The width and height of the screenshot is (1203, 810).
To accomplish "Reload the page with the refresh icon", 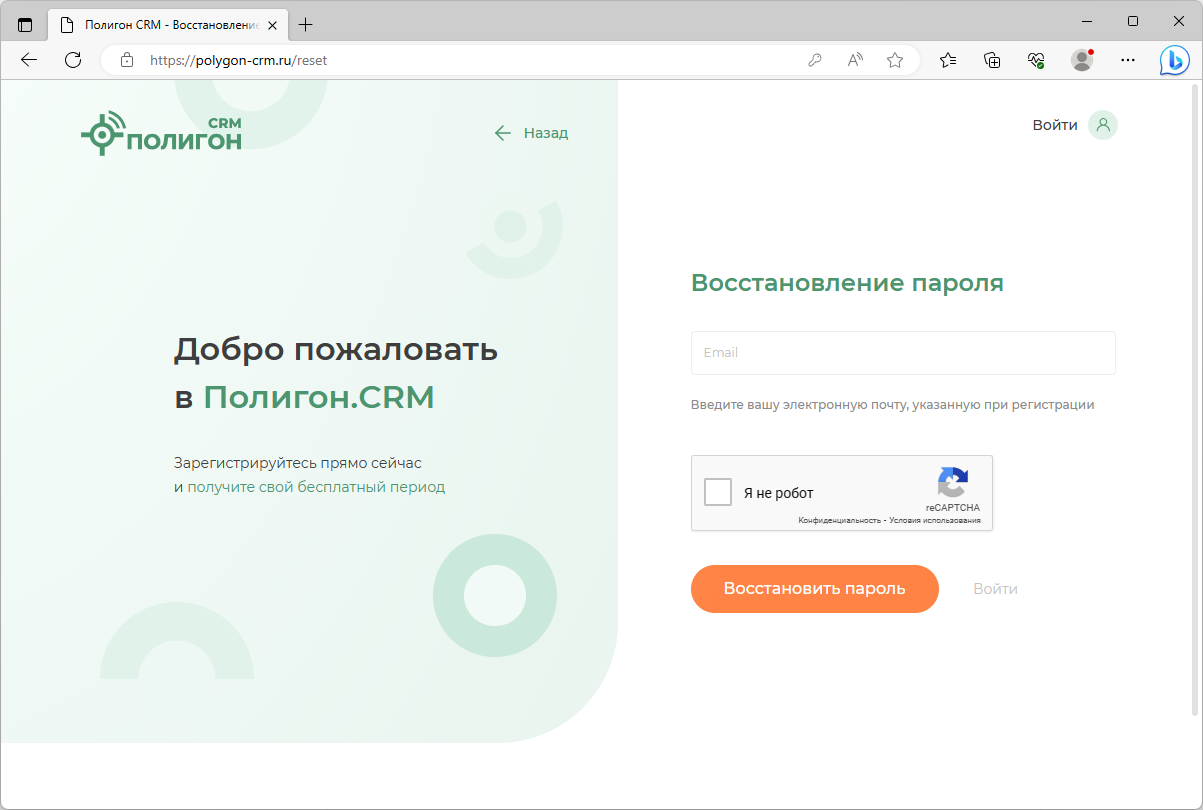I will (x=72, y=60).
